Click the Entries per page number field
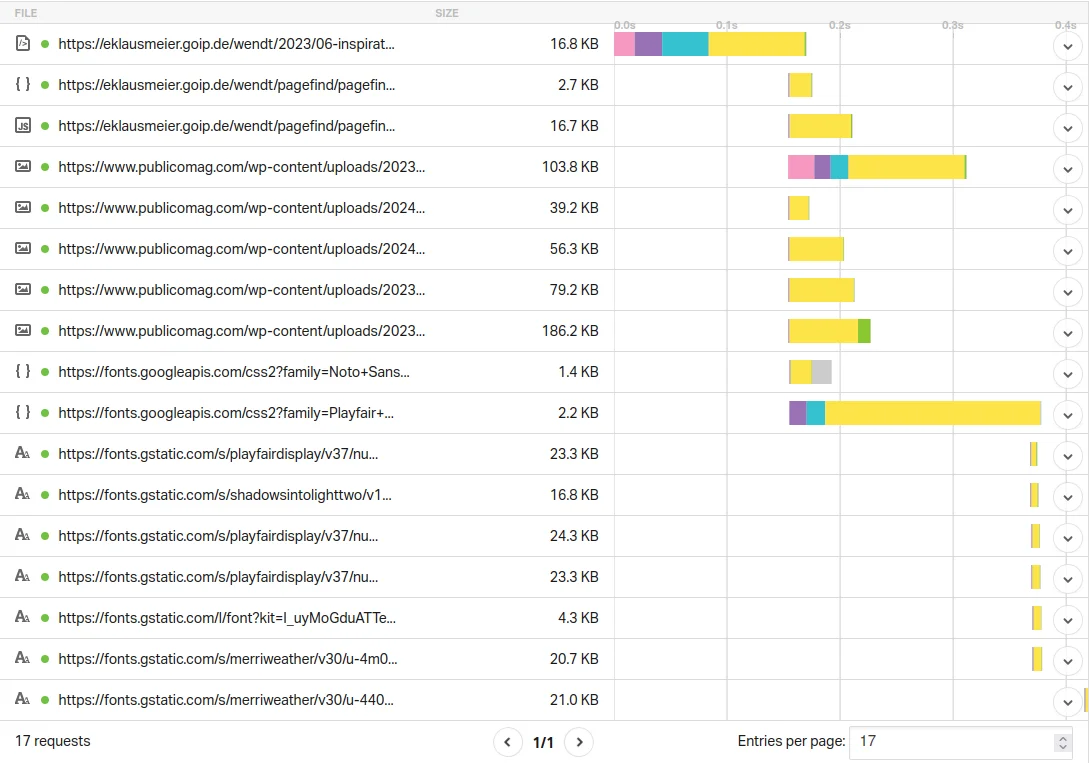This screenshot has width=1089, height=763. [950, 742]
